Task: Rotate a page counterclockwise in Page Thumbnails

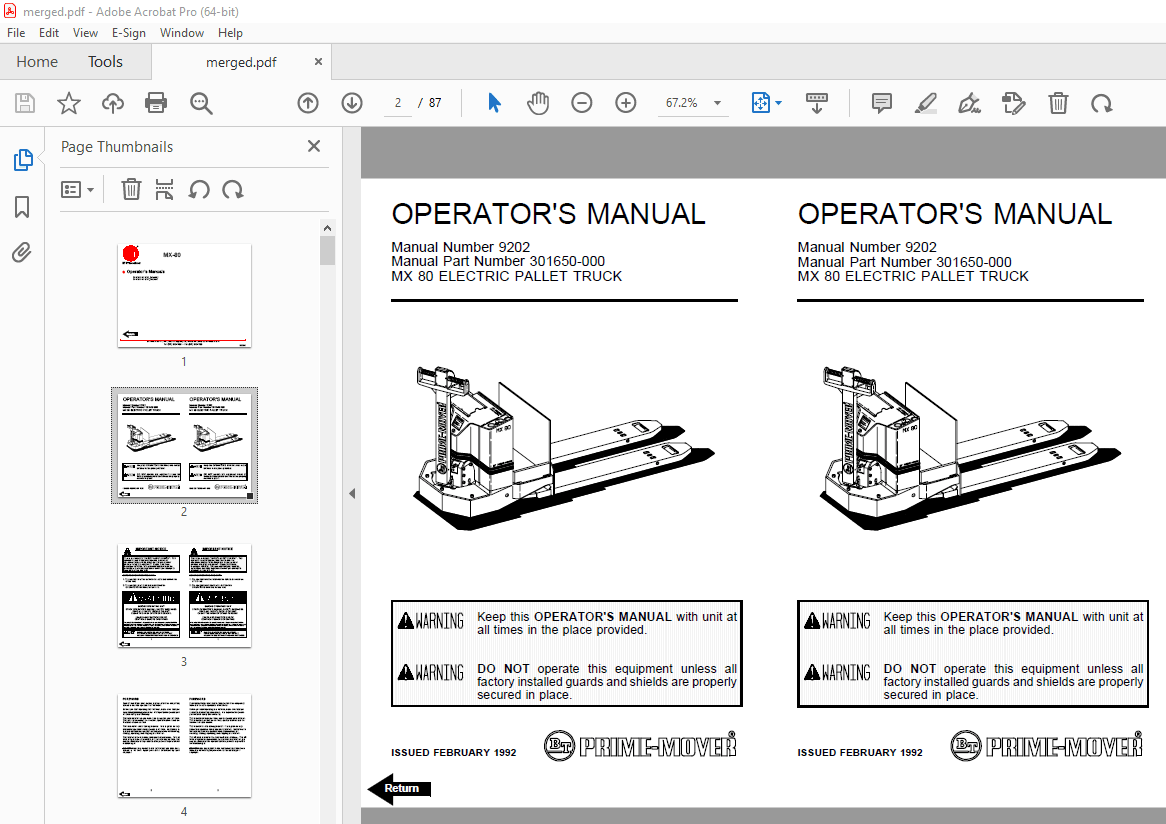Action: pyautogui.click(x=199, y=189)
